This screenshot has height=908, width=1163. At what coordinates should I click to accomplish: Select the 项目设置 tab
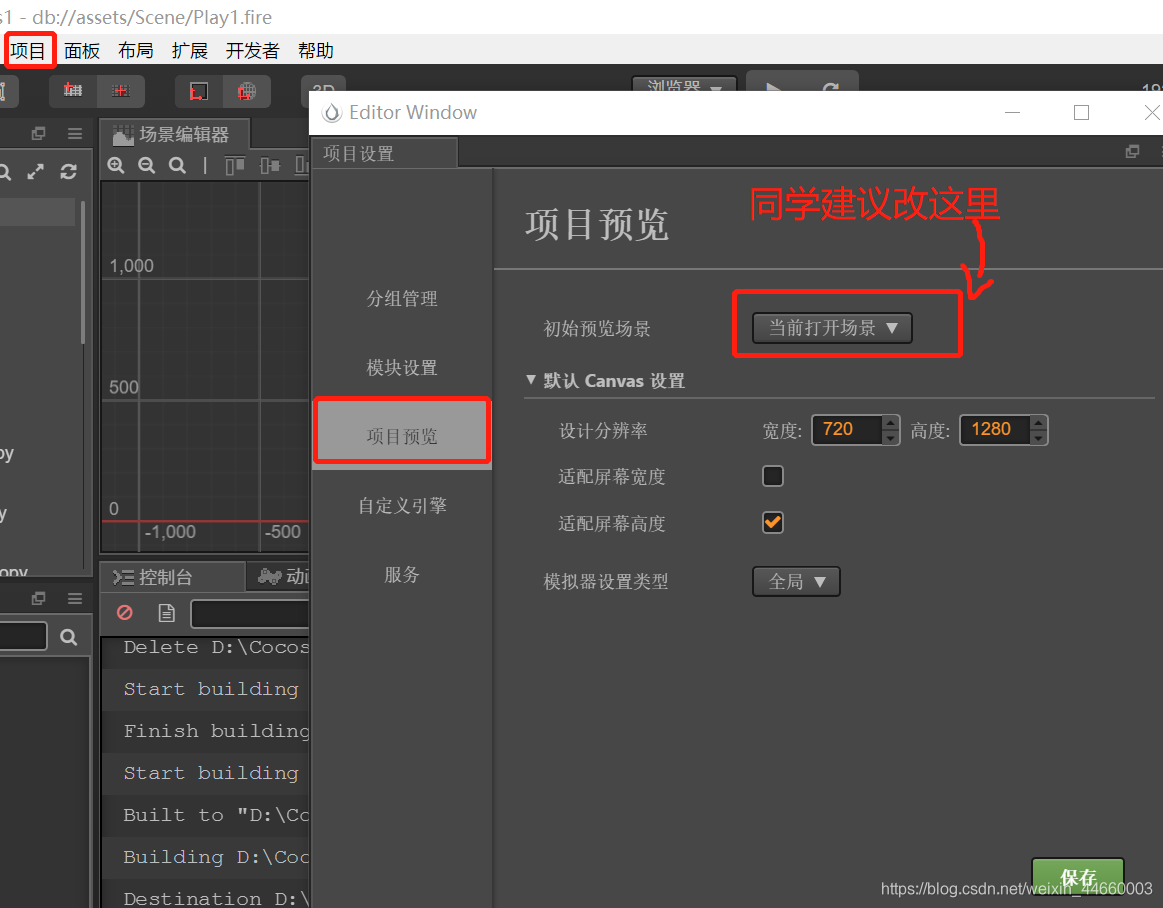(x=385, y=153)
